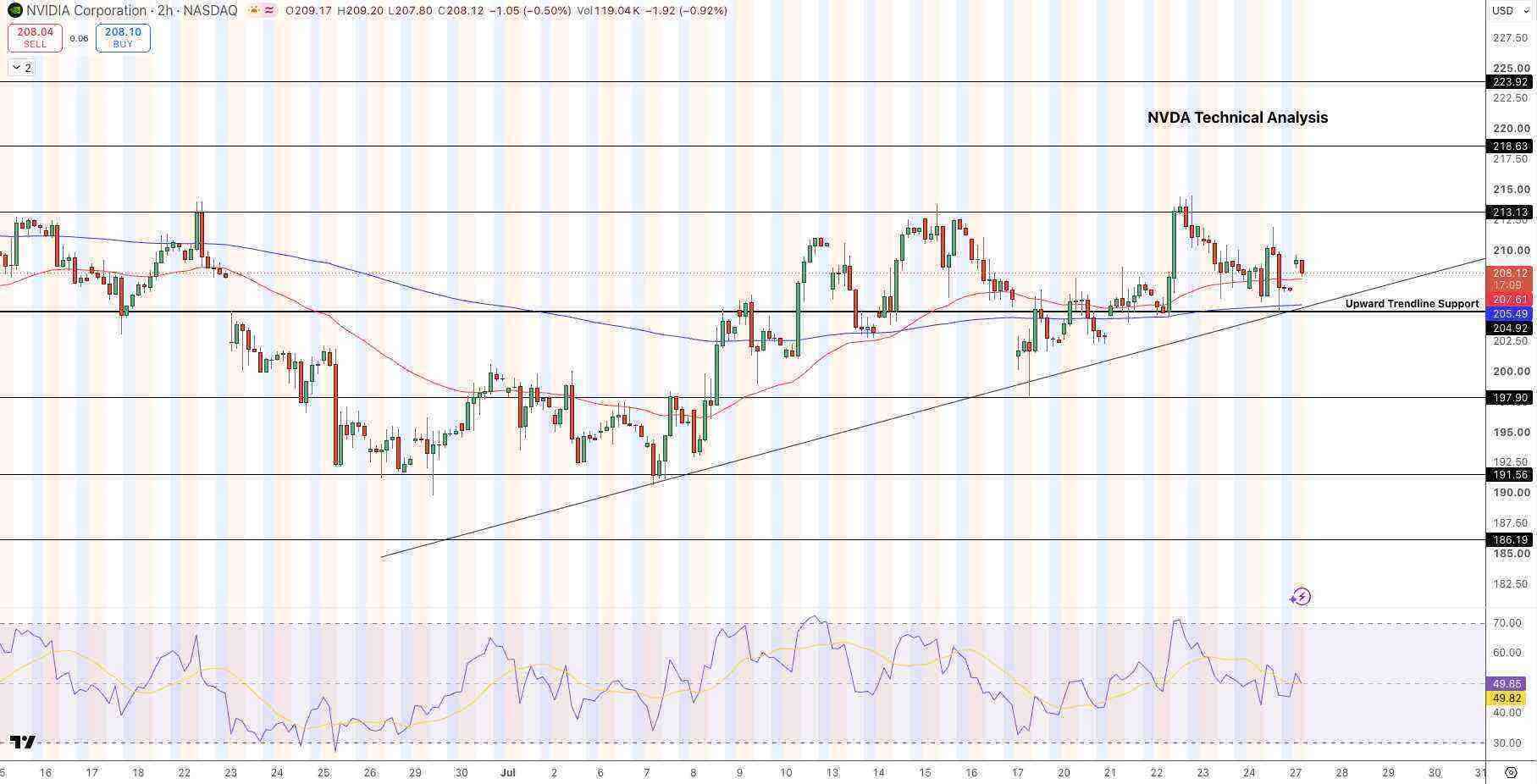Click the red 208.12 current price label
Image resolution: width=1537 pixels, height=784 pixels.
click(x=1511, y=273)
